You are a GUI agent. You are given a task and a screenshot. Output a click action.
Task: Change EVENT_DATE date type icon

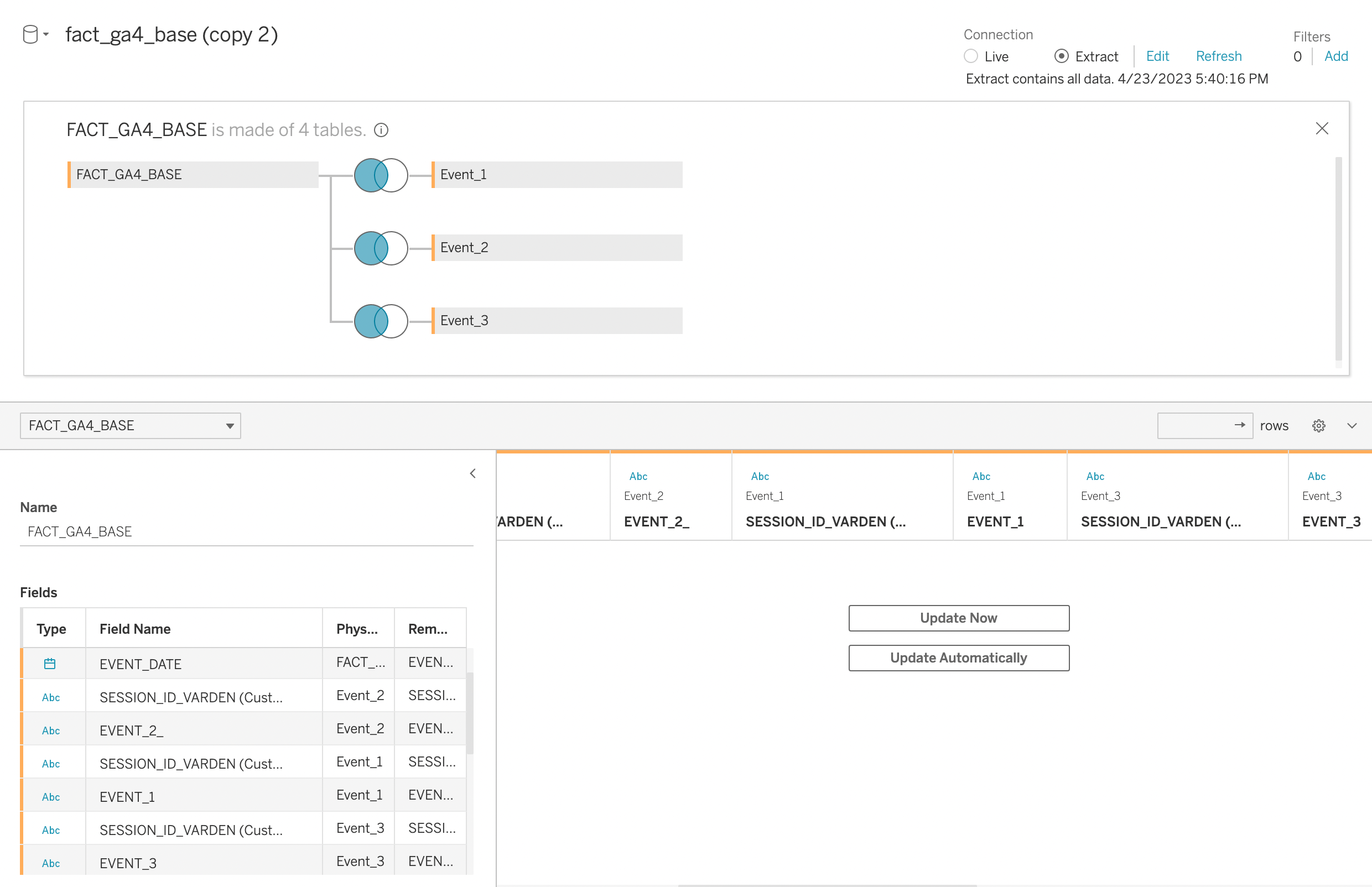[50, 664]
